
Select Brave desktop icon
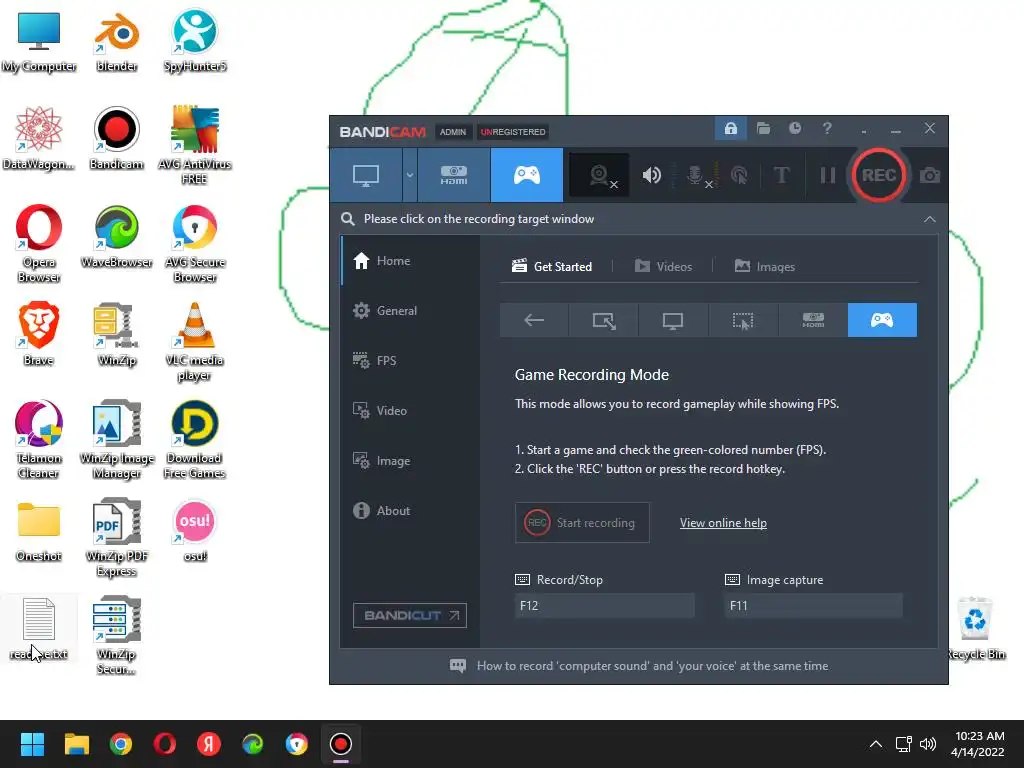(39, 334)
